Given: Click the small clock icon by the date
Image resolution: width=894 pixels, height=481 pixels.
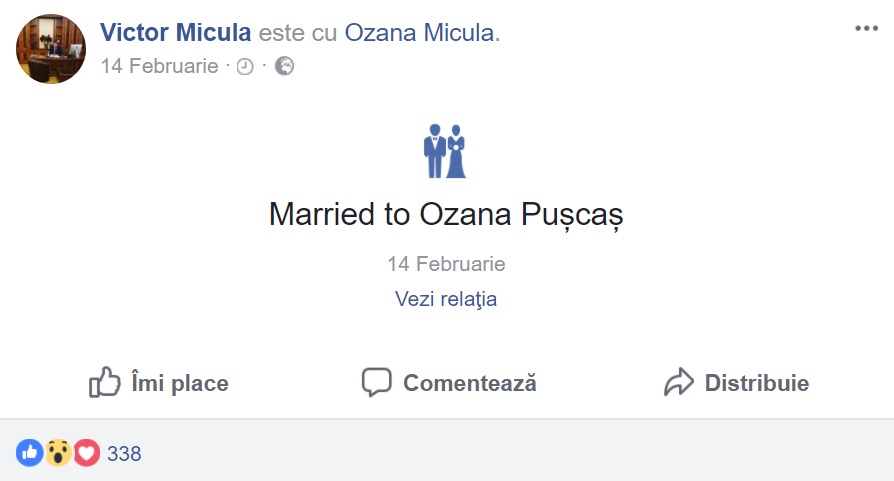Looking at the screenshot, I should point(245,67).
